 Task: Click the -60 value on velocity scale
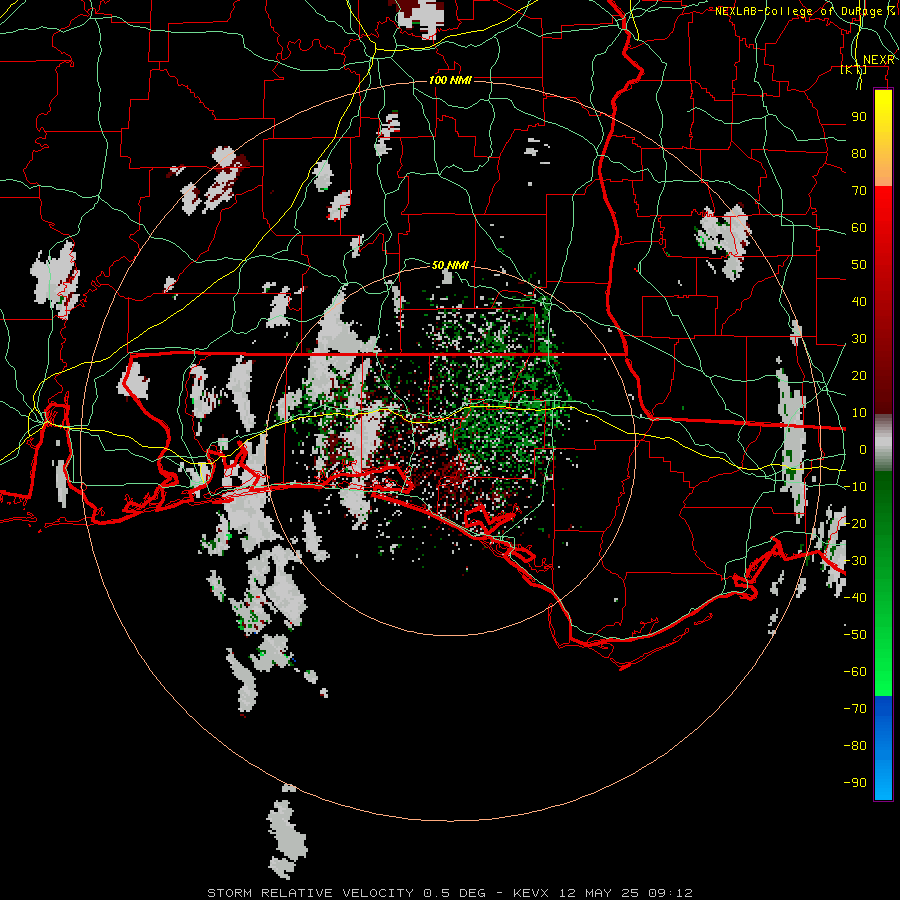click(x=855, y=672)
